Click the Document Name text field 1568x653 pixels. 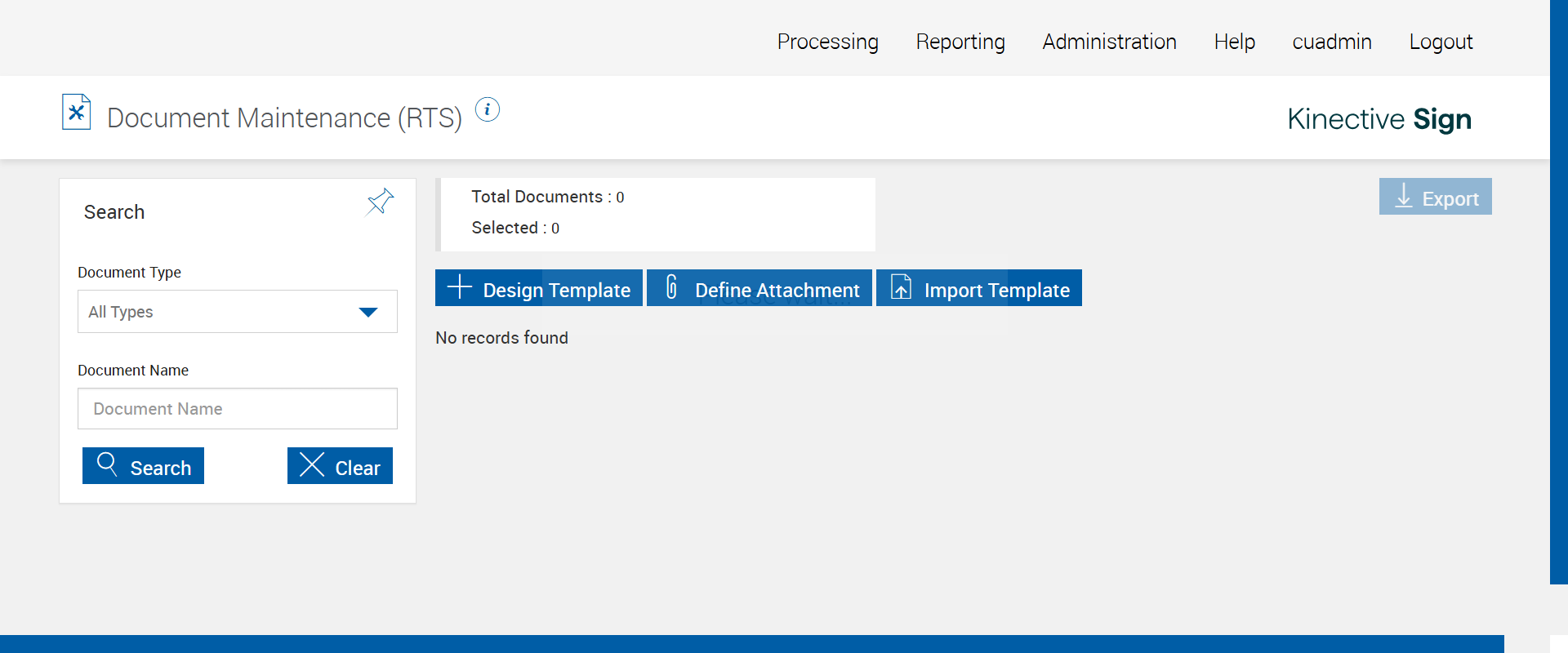point(238,409)
